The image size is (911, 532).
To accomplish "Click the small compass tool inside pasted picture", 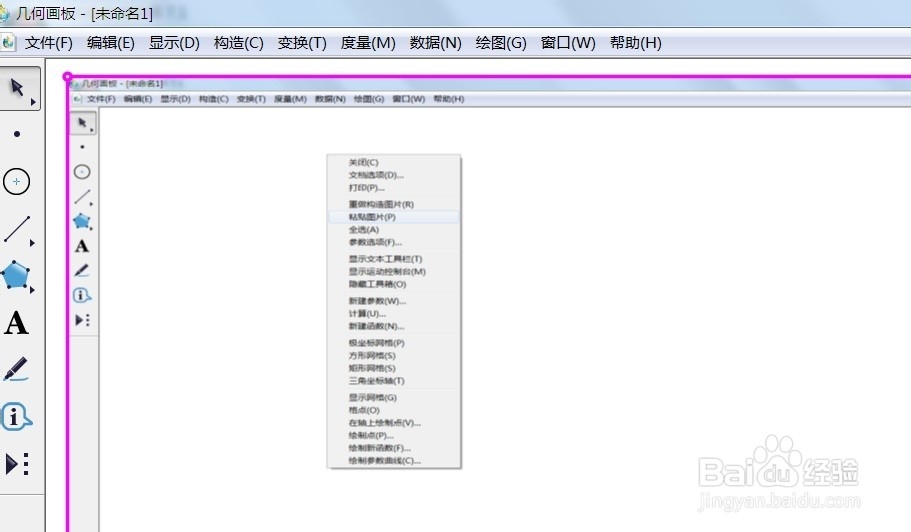I will tap(82, 172).
